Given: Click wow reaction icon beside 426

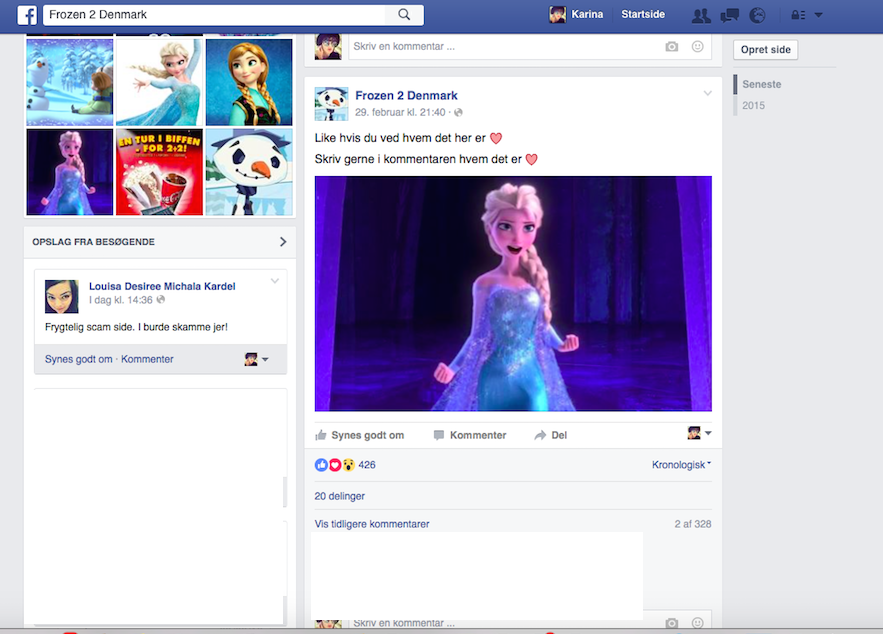Looking at the screenshot, I should 349,465.
